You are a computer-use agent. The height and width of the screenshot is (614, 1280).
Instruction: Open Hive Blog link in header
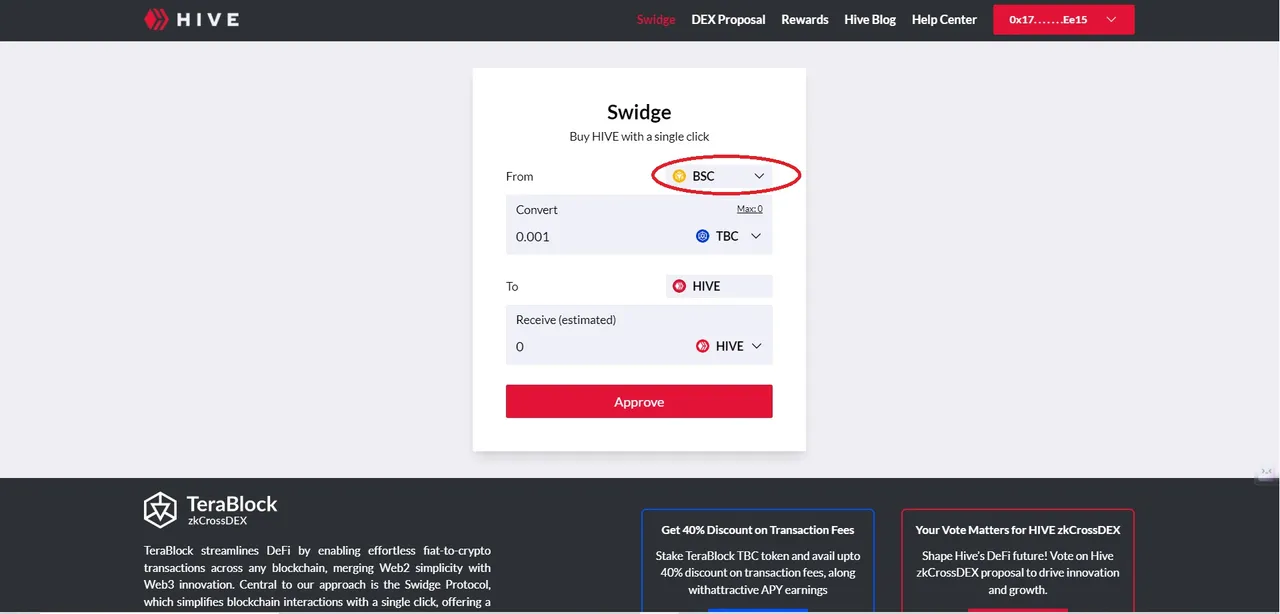point(870,19)
